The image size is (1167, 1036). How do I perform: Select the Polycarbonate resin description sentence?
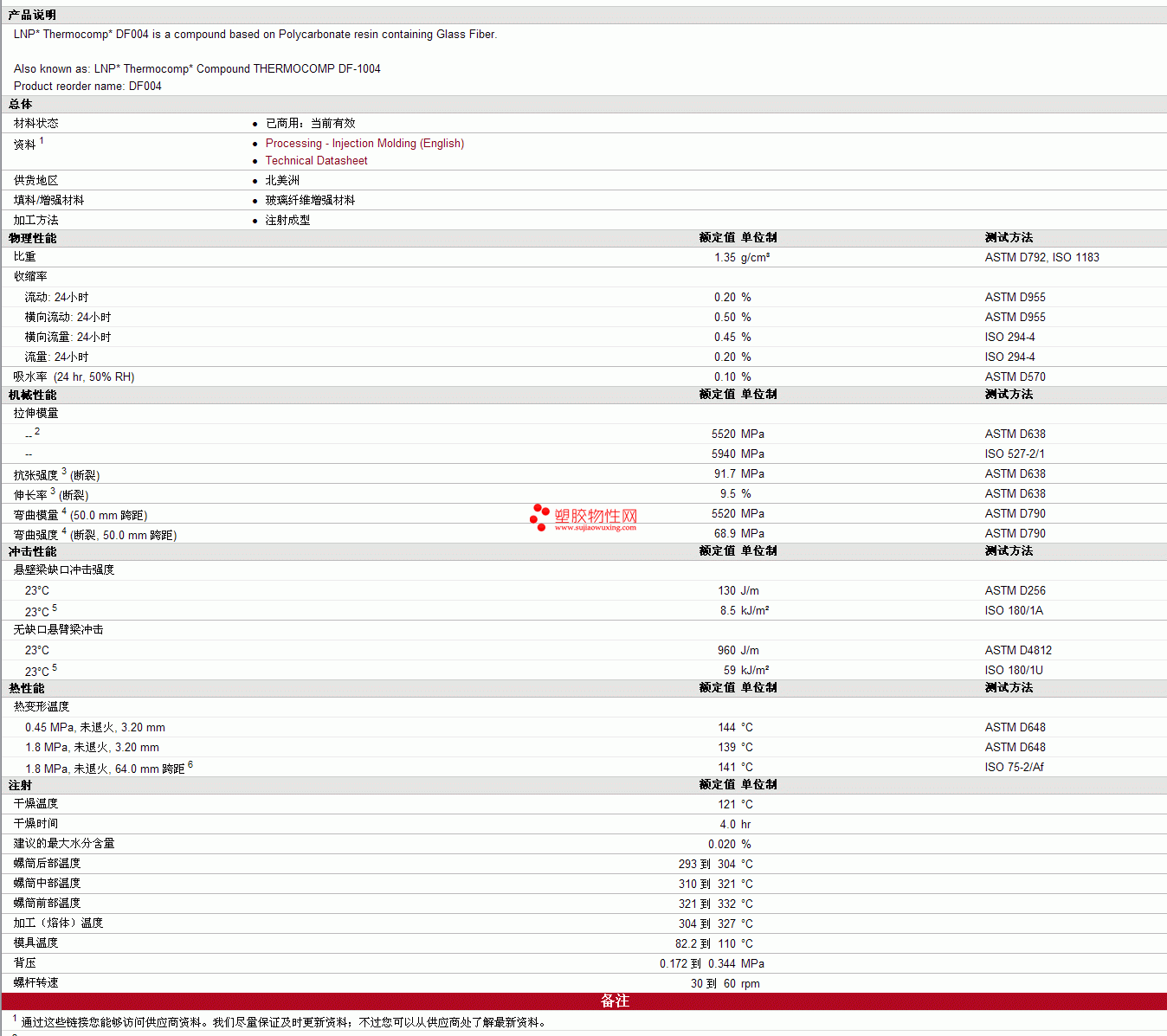(255, 35)
